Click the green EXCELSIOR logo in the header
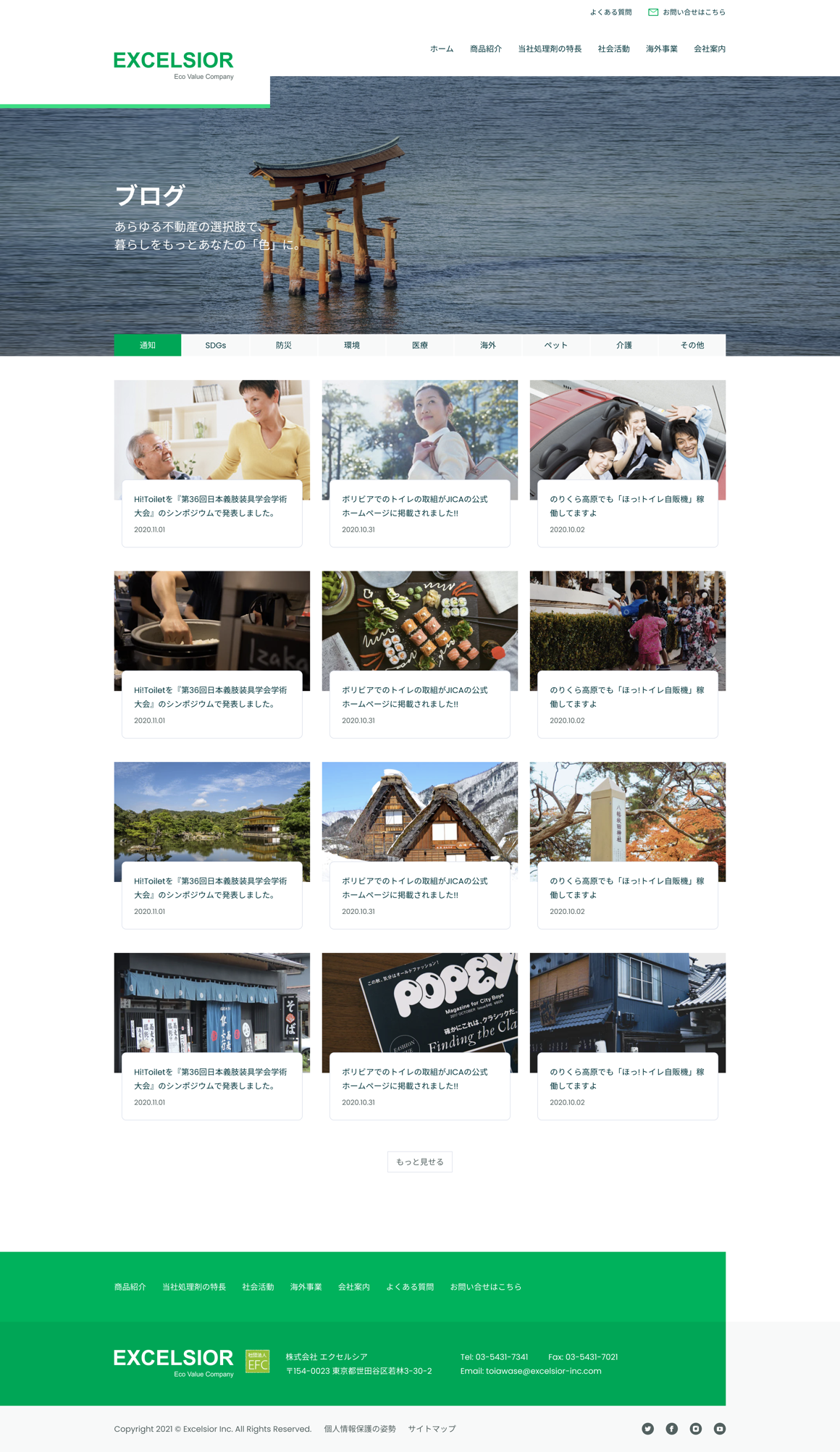Screen dimensions: 840x1452 (x=173, y=62)
